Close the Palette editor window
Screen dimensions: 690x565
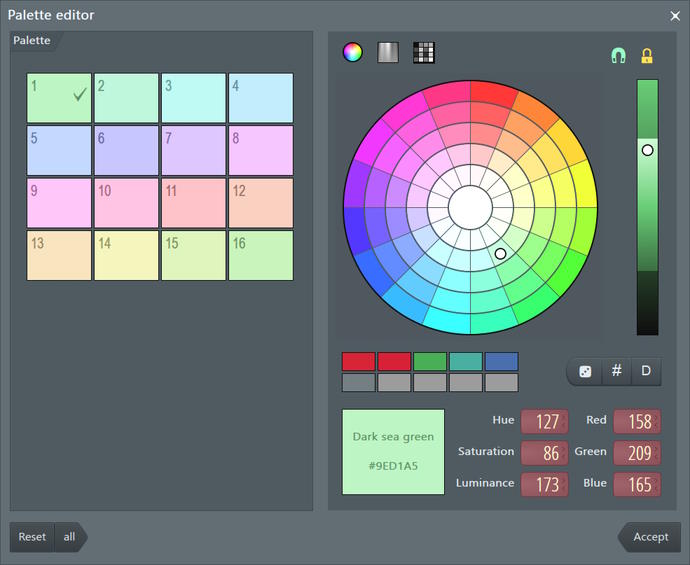674,15
